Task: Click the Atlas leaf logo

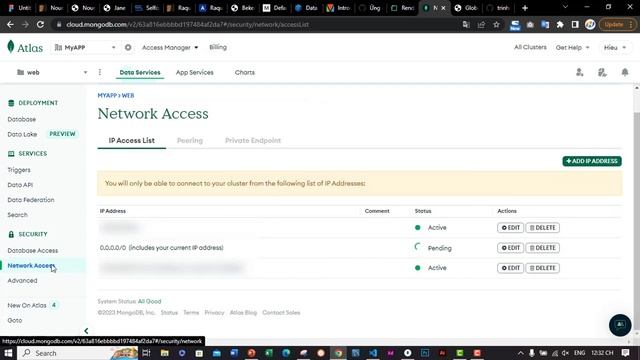Action: (11, 47)
